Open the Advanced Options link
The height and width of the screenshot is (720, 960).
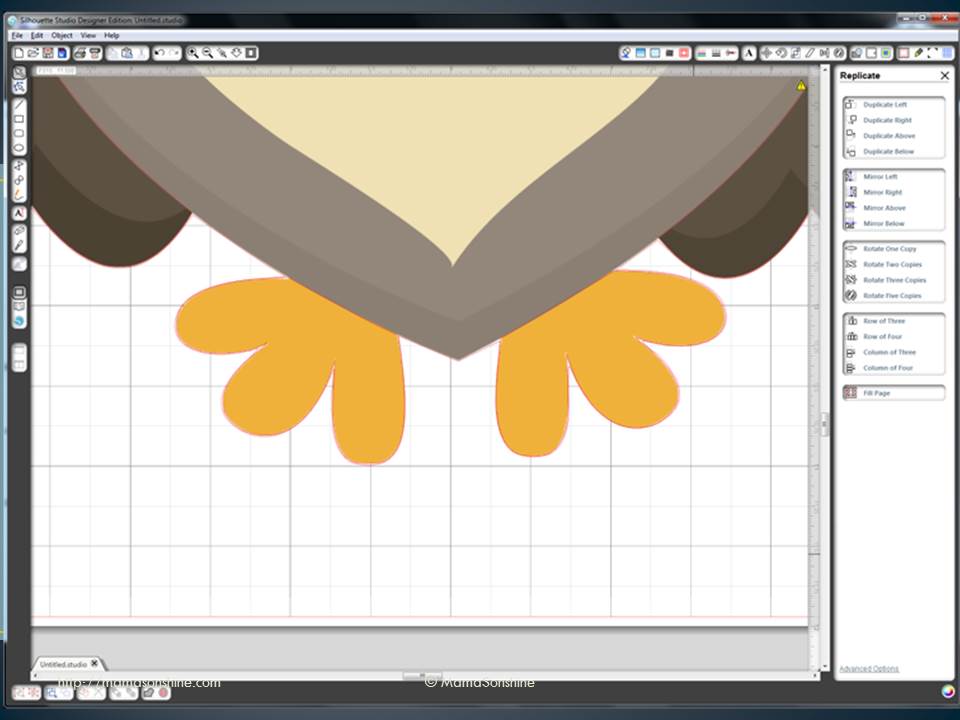(x=868, y=668)
